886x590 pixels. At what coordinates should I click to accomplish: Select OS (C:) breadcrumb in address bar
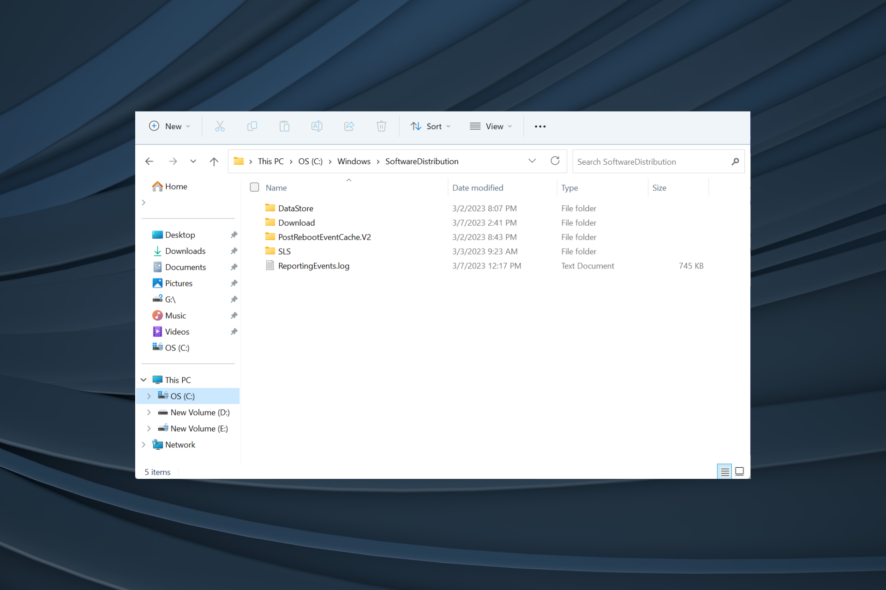click(310, 162)
